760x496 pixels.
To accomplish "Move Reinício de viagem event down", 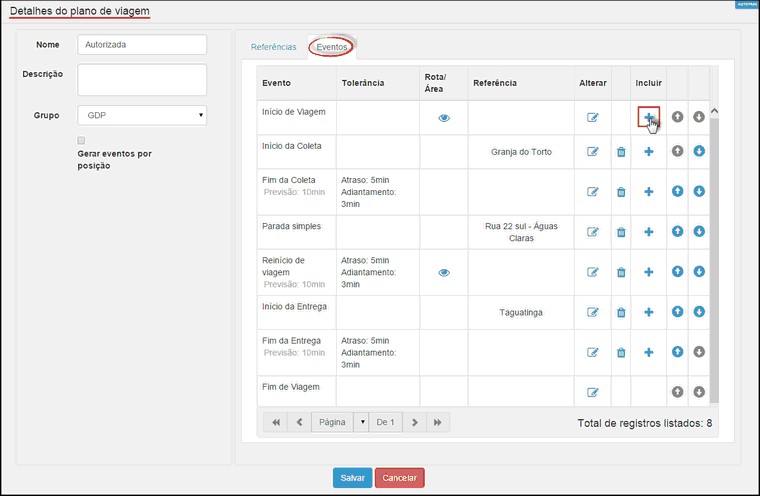I will (698, 272).
